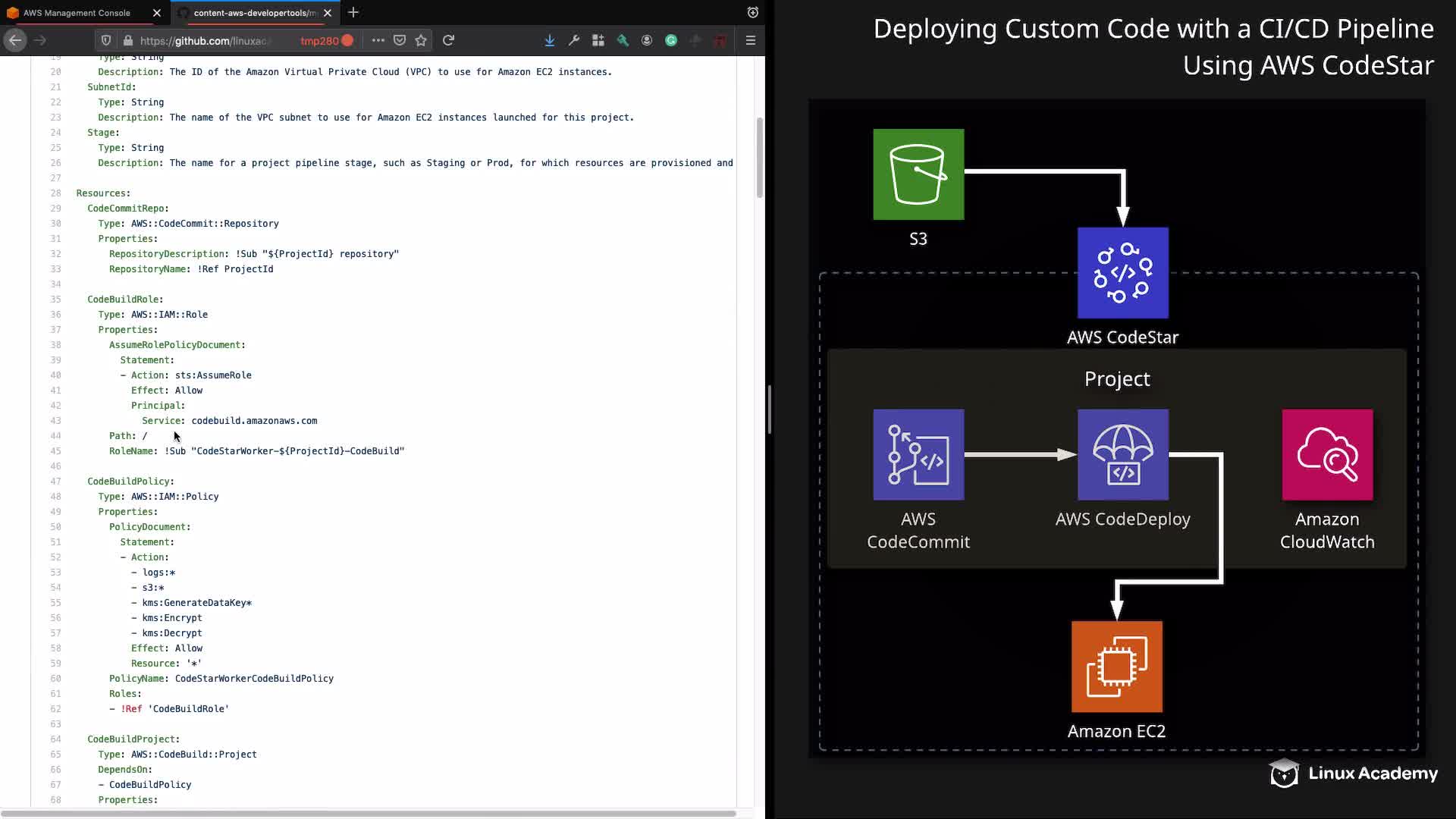1456x819 pixels.
Task: Close the AWS Management Console tab
Action: [157, 13]
